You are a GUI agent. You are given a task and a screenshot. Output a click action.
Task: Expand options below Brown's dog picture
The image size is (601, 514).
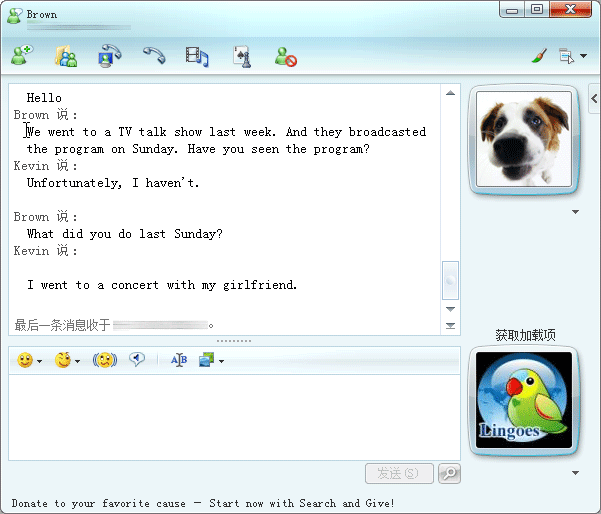[575, 212]
